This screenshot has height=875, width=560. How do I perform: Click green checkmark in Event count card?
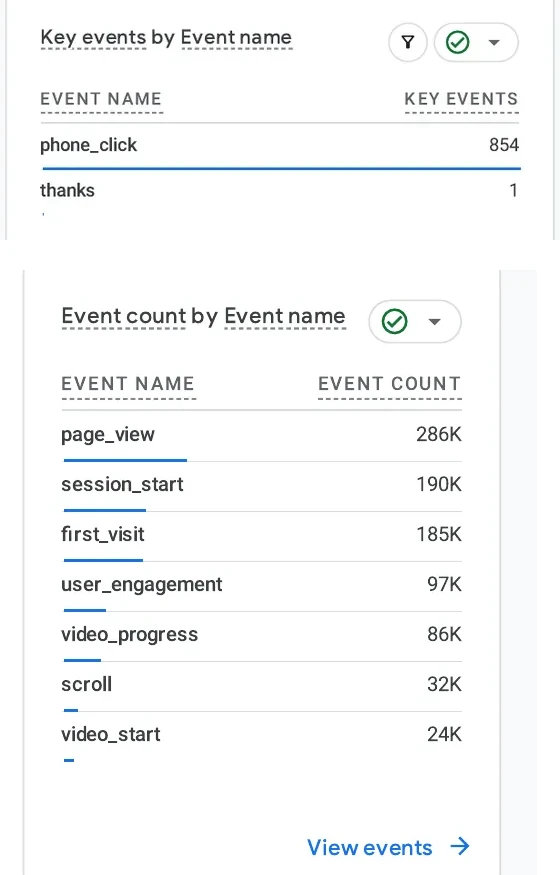pos(394,321)
